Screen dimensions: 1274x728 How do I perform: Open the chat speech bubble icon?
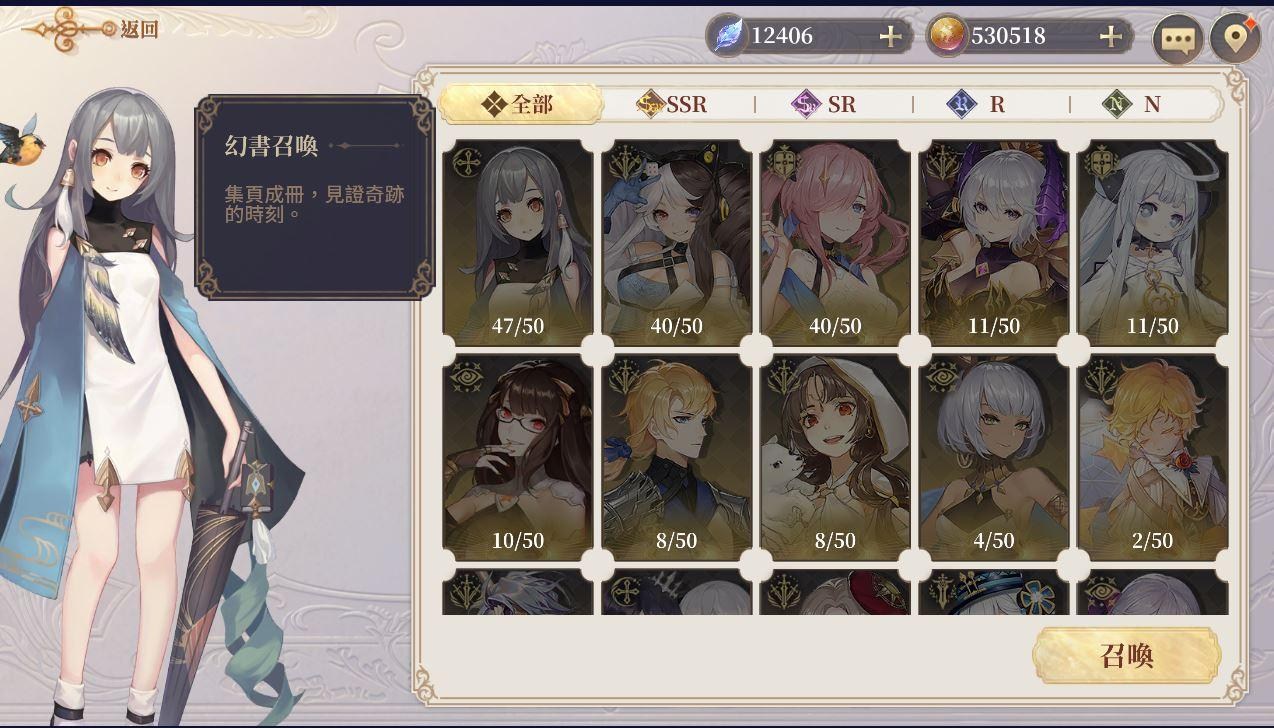pos(1177,40)
